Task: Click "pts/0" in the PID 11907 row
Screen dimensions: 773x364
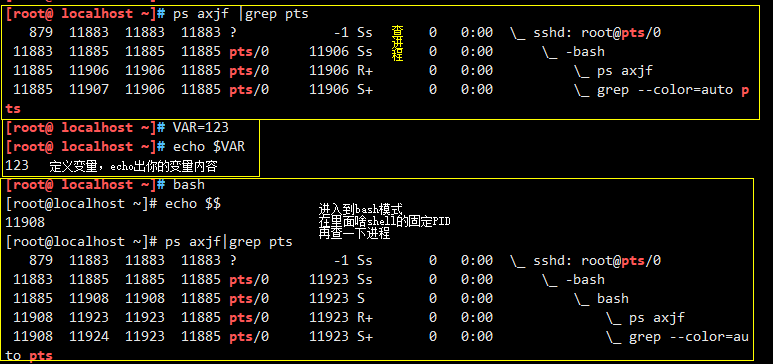Action: (249, 89)
